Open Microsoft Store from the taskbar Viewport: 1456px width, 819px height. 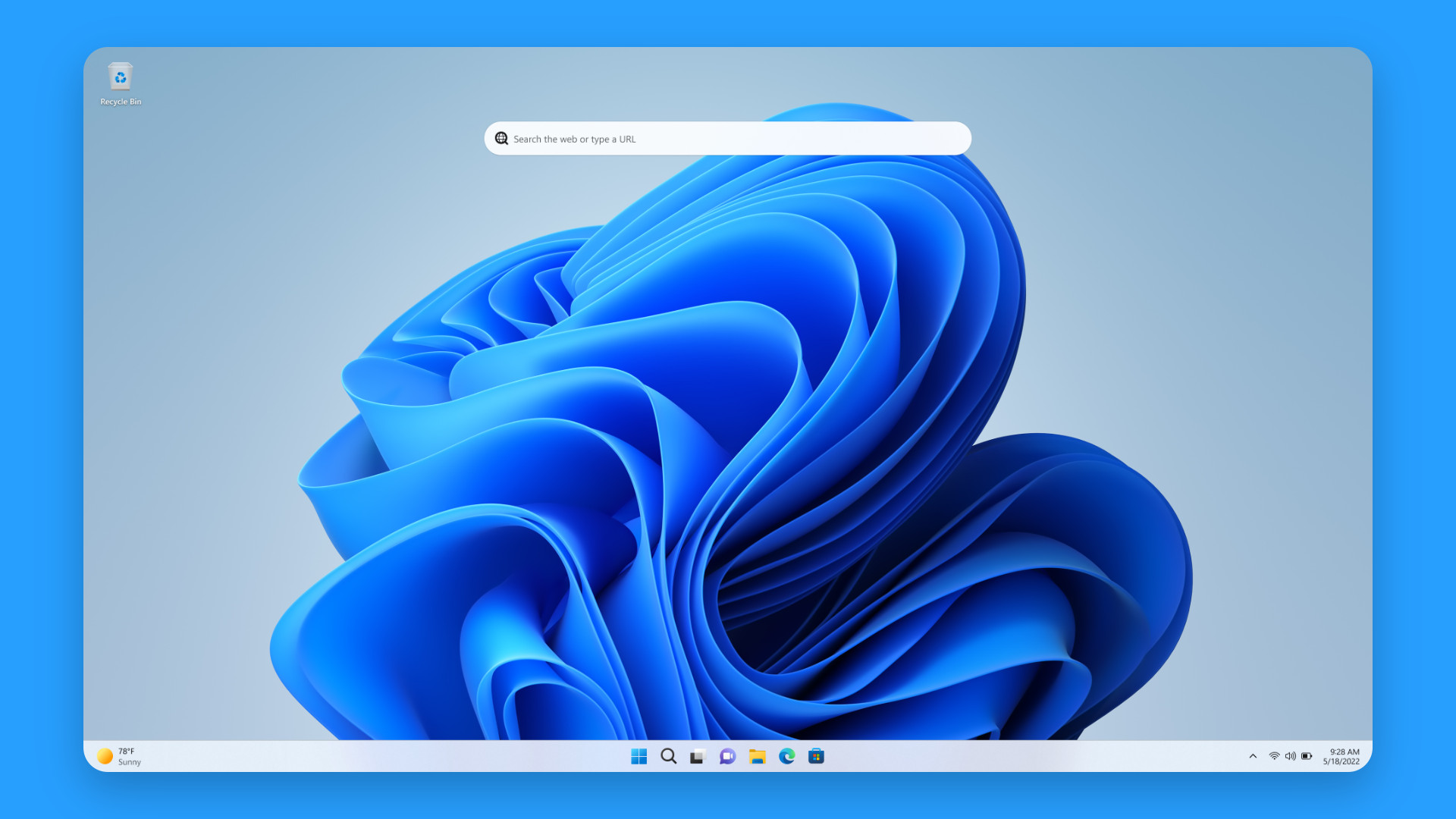click(816, 756)
